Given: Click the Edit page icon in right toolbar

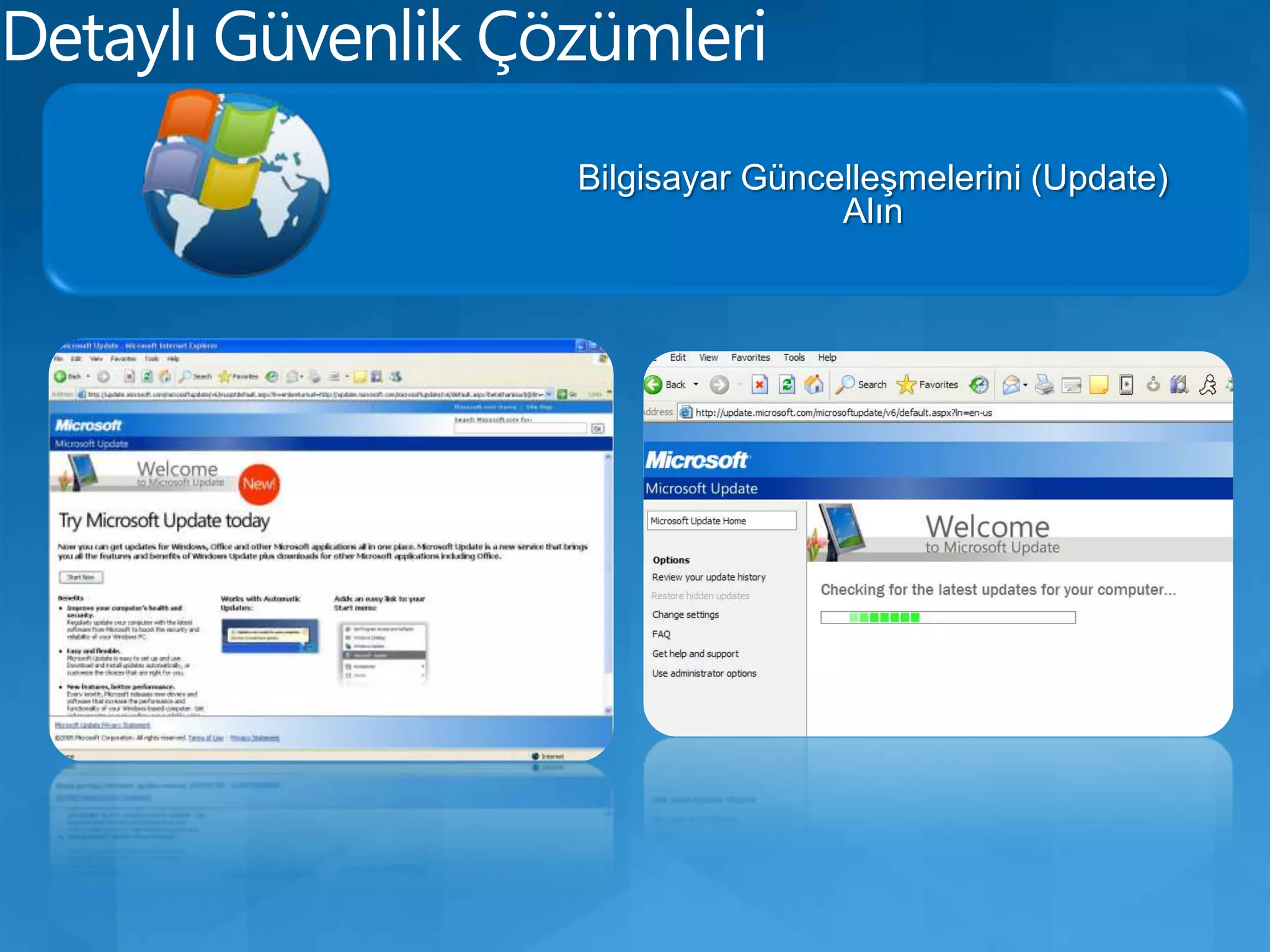Looking at the screenshot, I should [x=1072, y=386].
